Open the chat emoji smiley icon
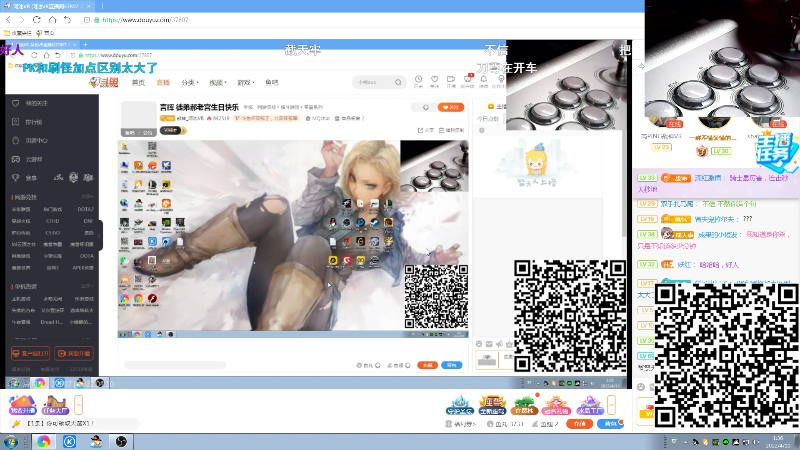The image size is (800, 450). click(641, 387)
